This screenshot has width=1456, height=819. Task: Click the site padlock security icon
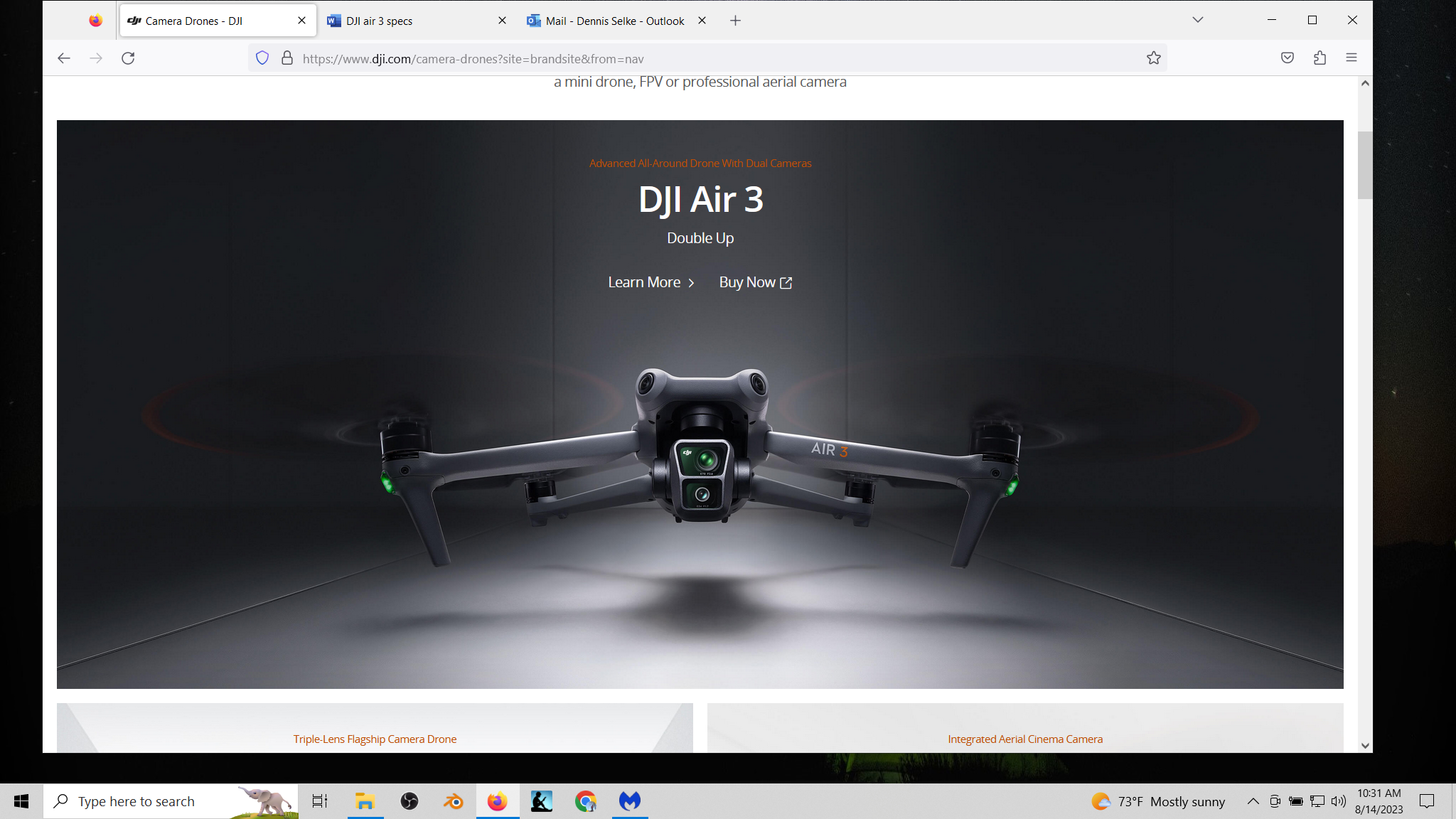pos(287,58)
